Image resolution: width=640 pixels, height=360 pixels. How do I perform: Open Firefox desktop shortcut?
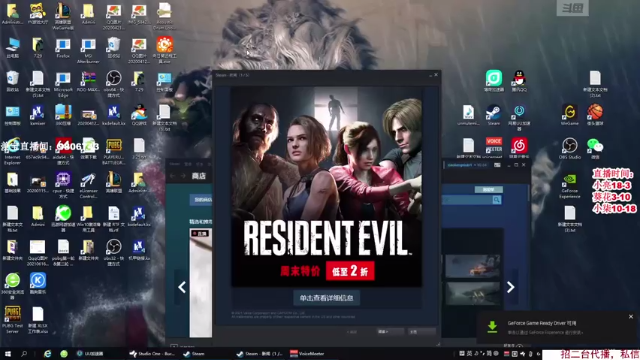[x=63, y=47]
